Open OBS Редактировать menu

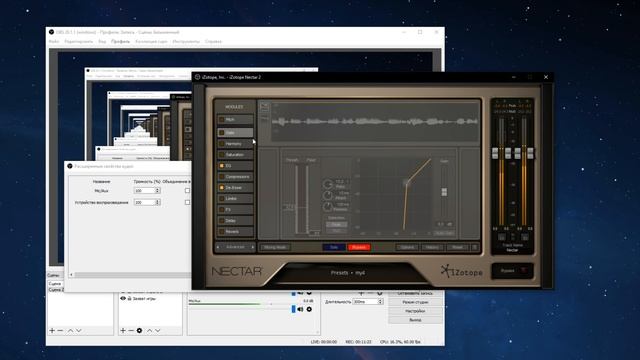point(79,42)
